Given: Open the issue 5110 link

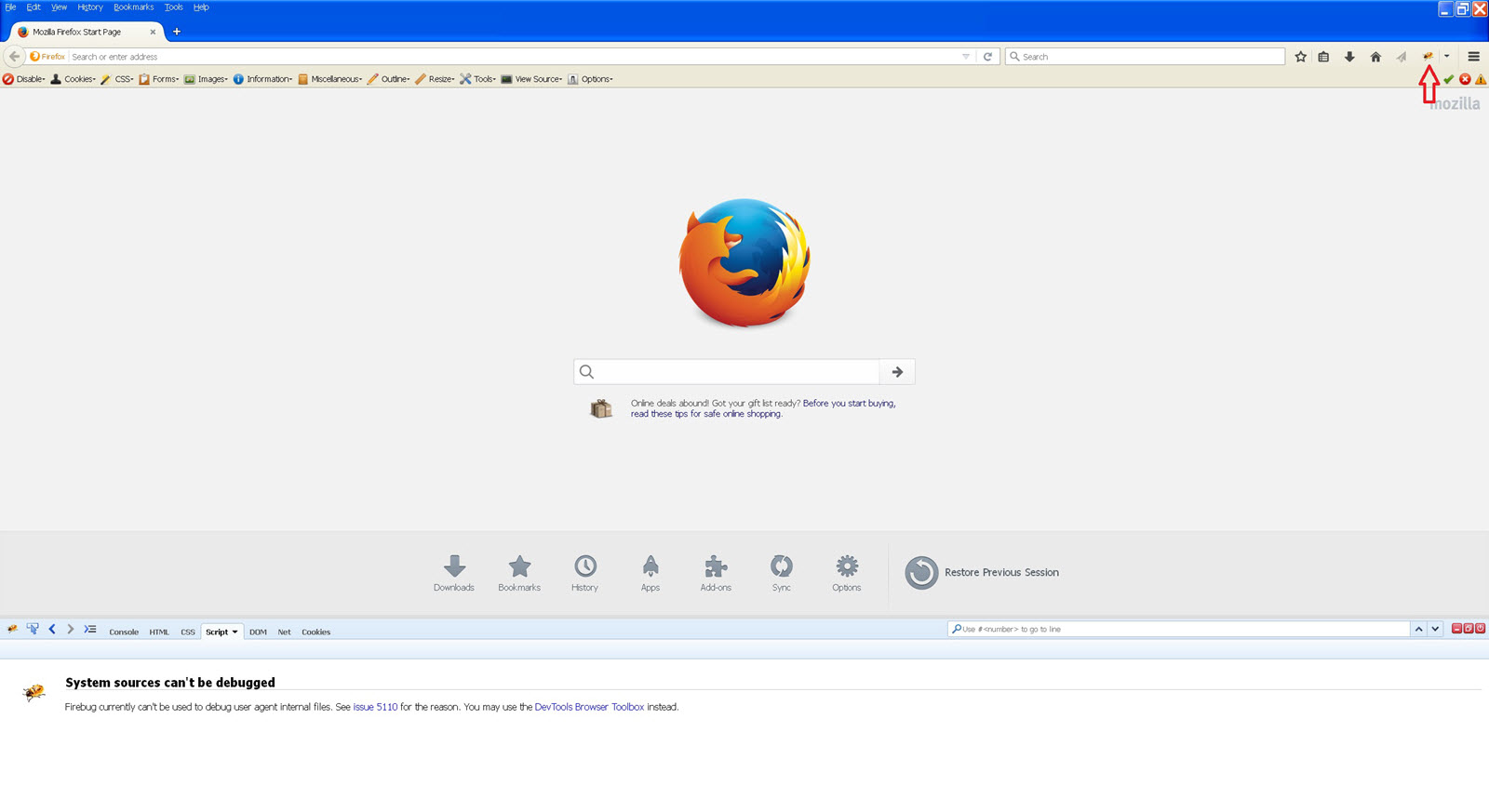Looking at the screenshot, I should click(x=375, y=707).
